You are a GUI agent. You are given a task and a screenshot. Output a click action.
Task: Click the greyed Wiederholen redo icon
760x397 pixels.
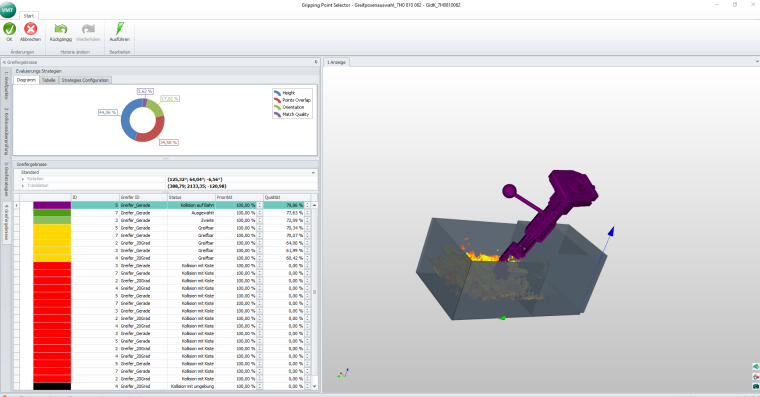[88, 29]
